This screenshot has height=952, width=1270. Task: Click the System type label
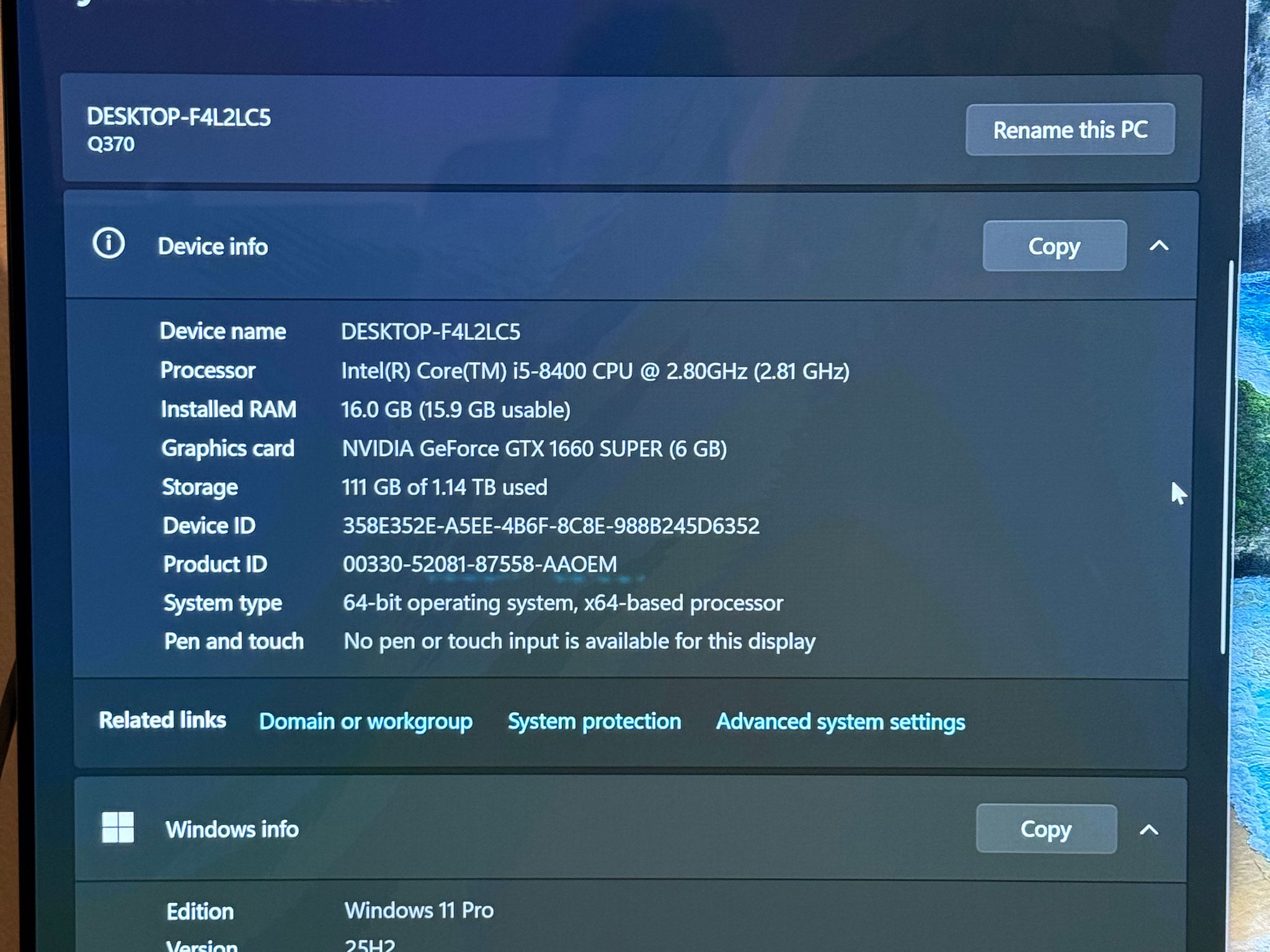tap(223, 604)
